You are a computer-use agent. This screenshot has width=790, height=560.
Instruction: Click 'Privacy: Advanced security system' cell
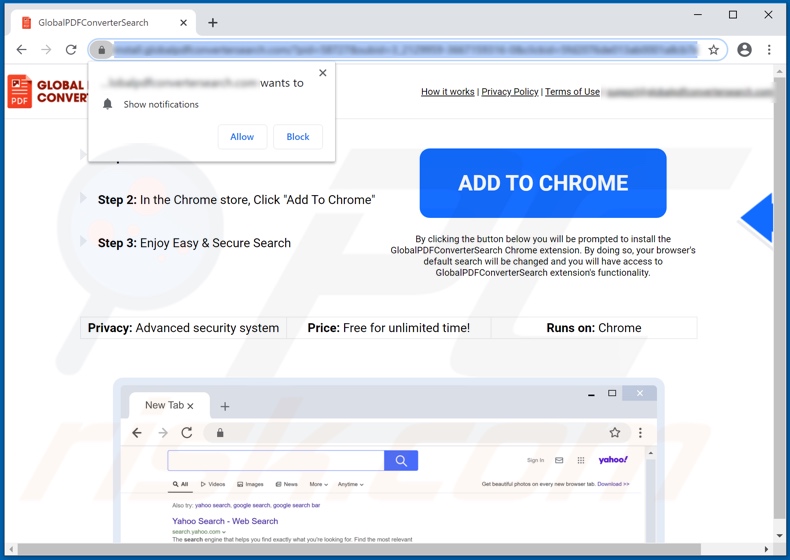pos(183,328)
